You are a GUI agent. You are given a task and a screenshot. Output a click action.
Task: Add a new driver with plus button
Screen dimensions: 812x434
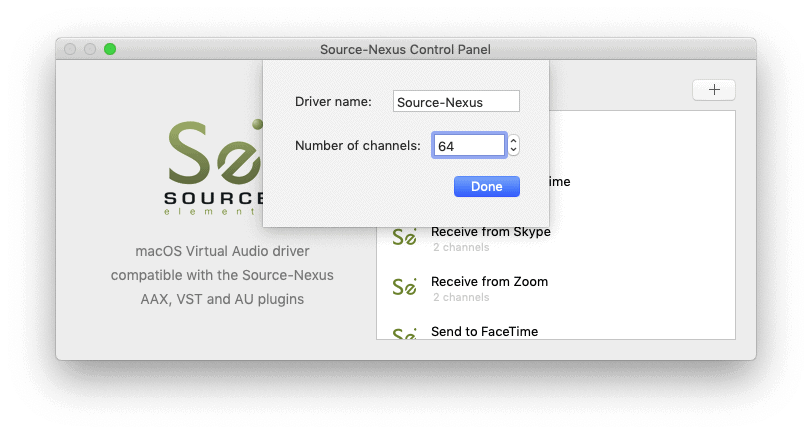[x=714, y=90]
